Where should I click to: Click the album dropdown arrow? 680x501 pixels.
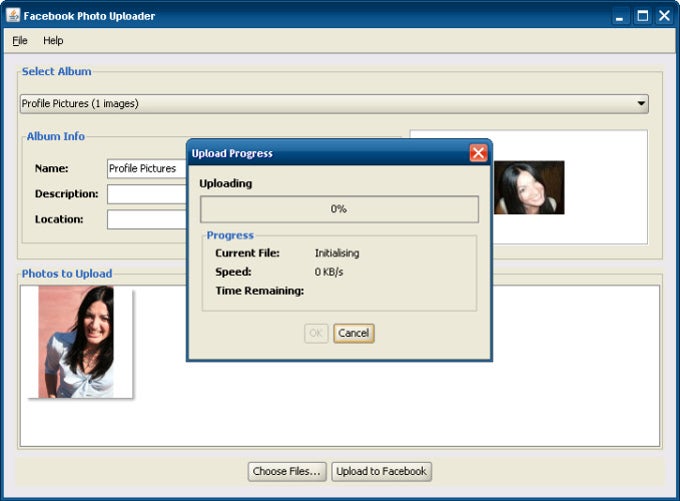coord(641,104)
